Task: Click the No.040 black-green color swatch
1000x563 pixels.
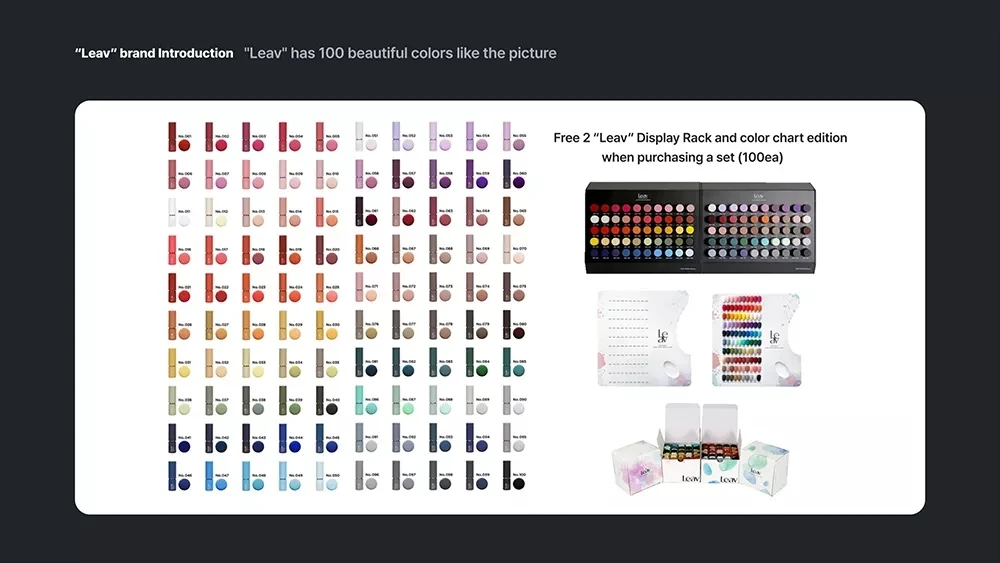Action: pyautogui.click(x=332, y=409)
